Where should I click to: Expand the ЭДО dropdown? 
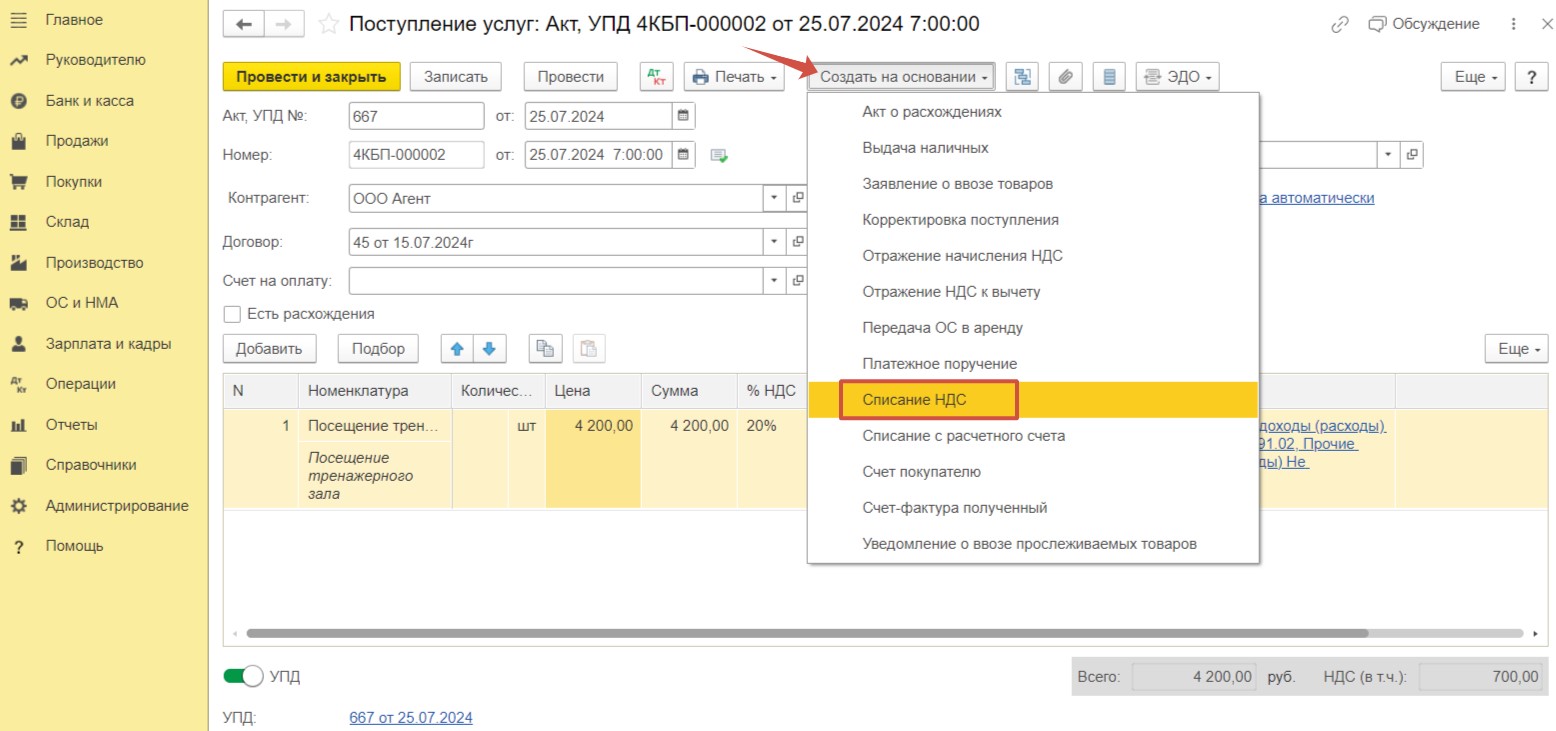click(1177, 77)
